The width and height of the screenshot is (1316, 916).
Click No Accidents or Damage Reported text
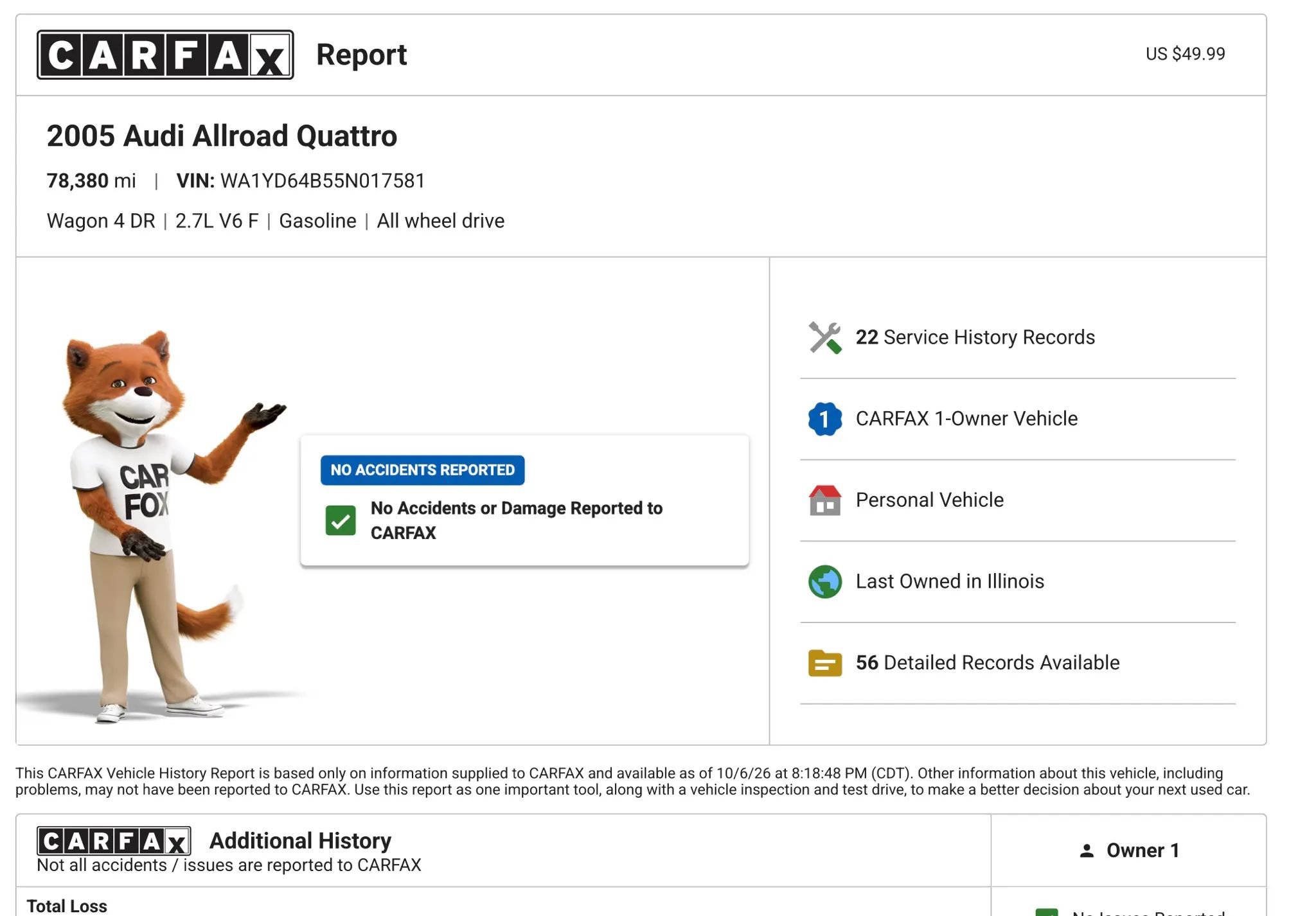[517, 520]
